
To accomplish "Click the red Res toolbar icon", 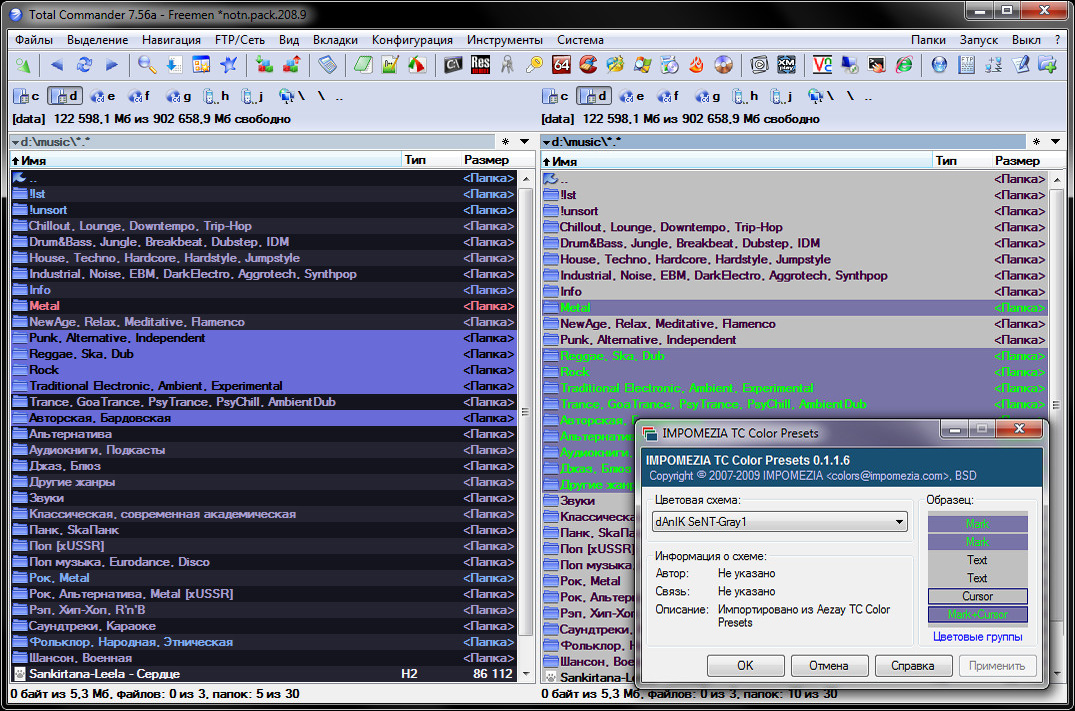I will tap(480, 65).
